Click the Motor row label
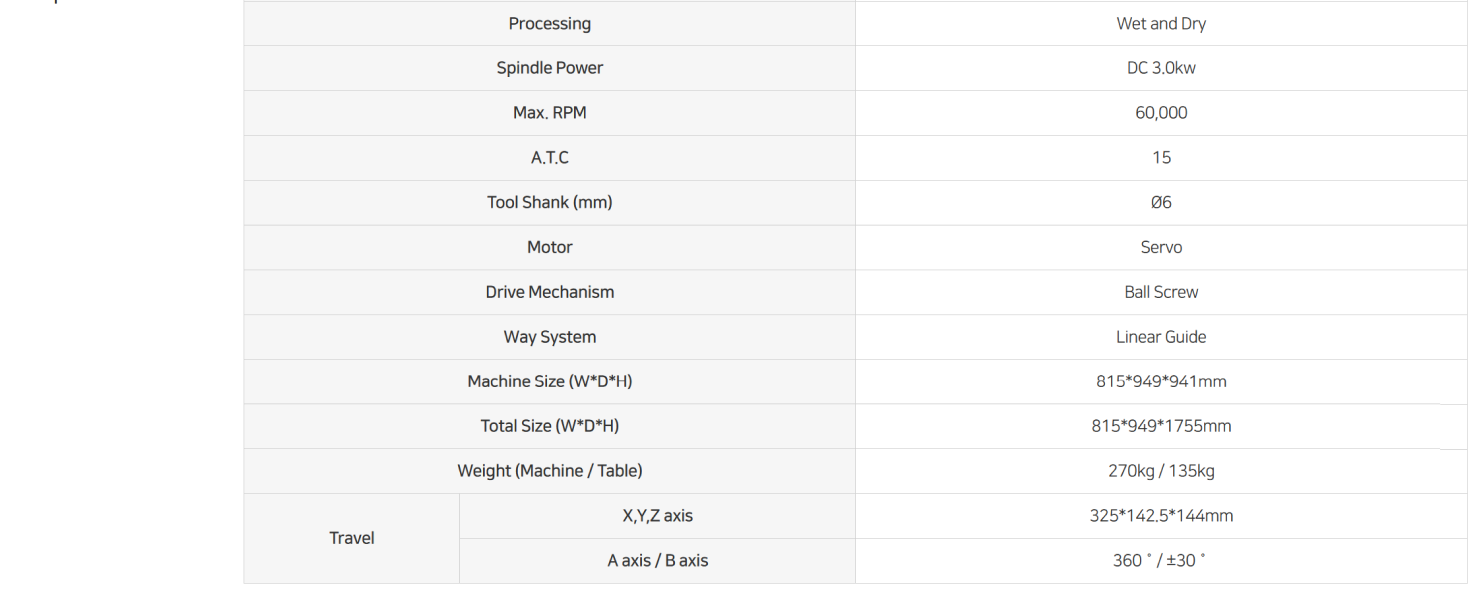The width and height of the screenshot is (1475, 592). tap(549, 247)
